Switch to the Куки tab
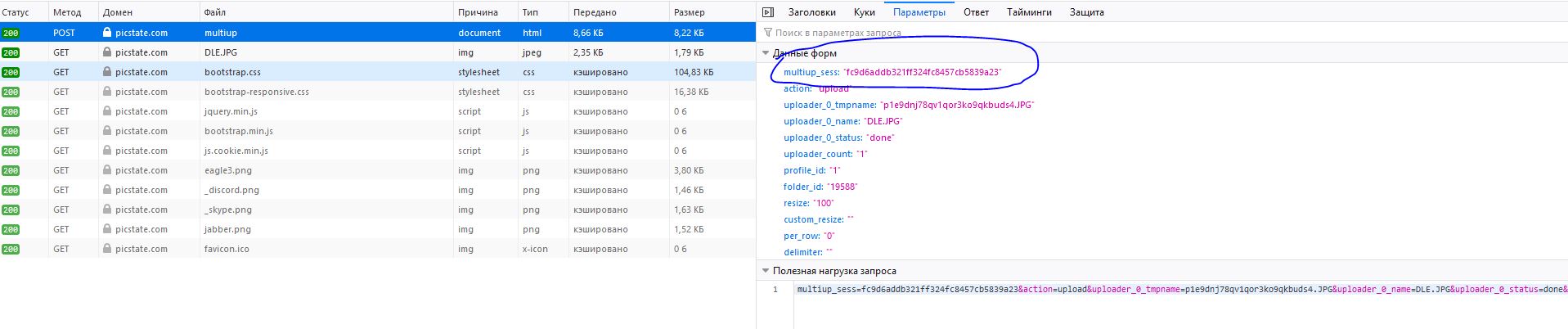The width and height of the screenshot is (1568, 329). [864, 12]
